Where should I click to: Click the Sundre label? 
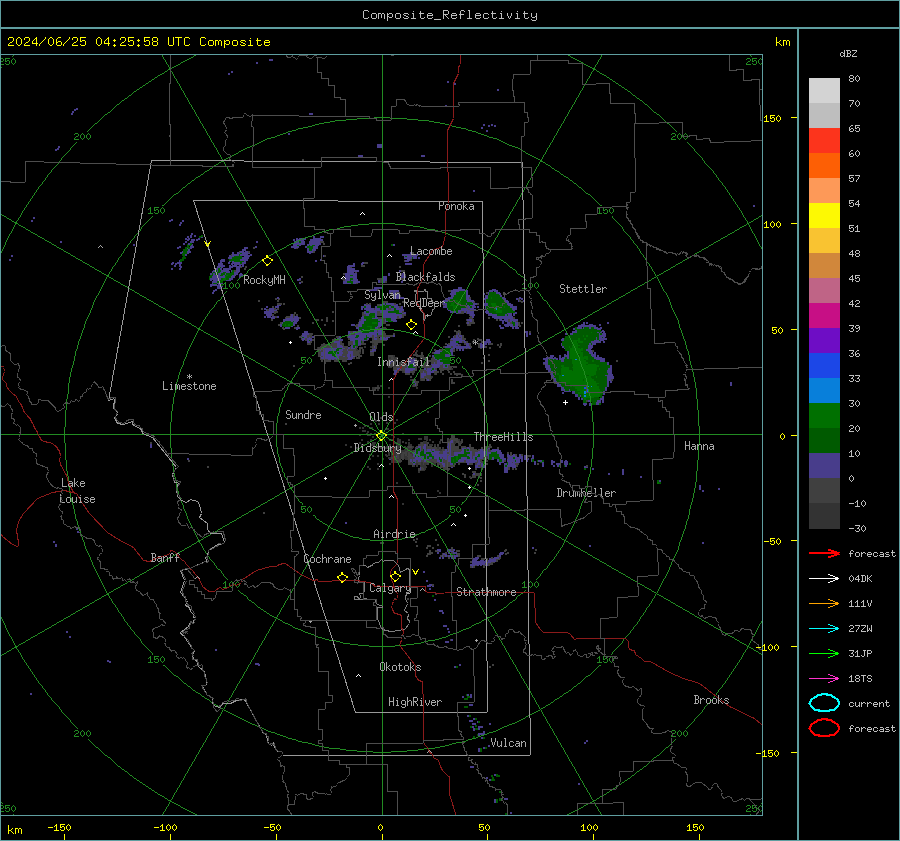tap(303, 414)
